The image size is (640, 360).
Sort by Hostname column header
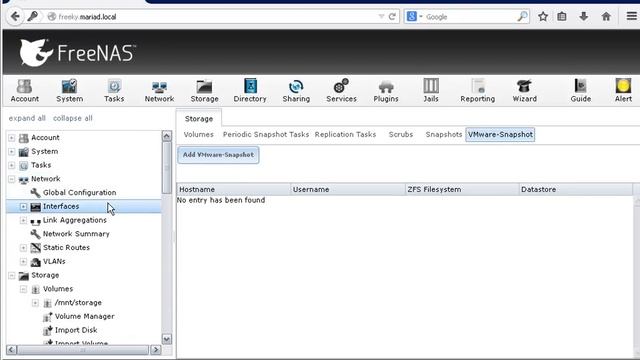coord(233,189)
